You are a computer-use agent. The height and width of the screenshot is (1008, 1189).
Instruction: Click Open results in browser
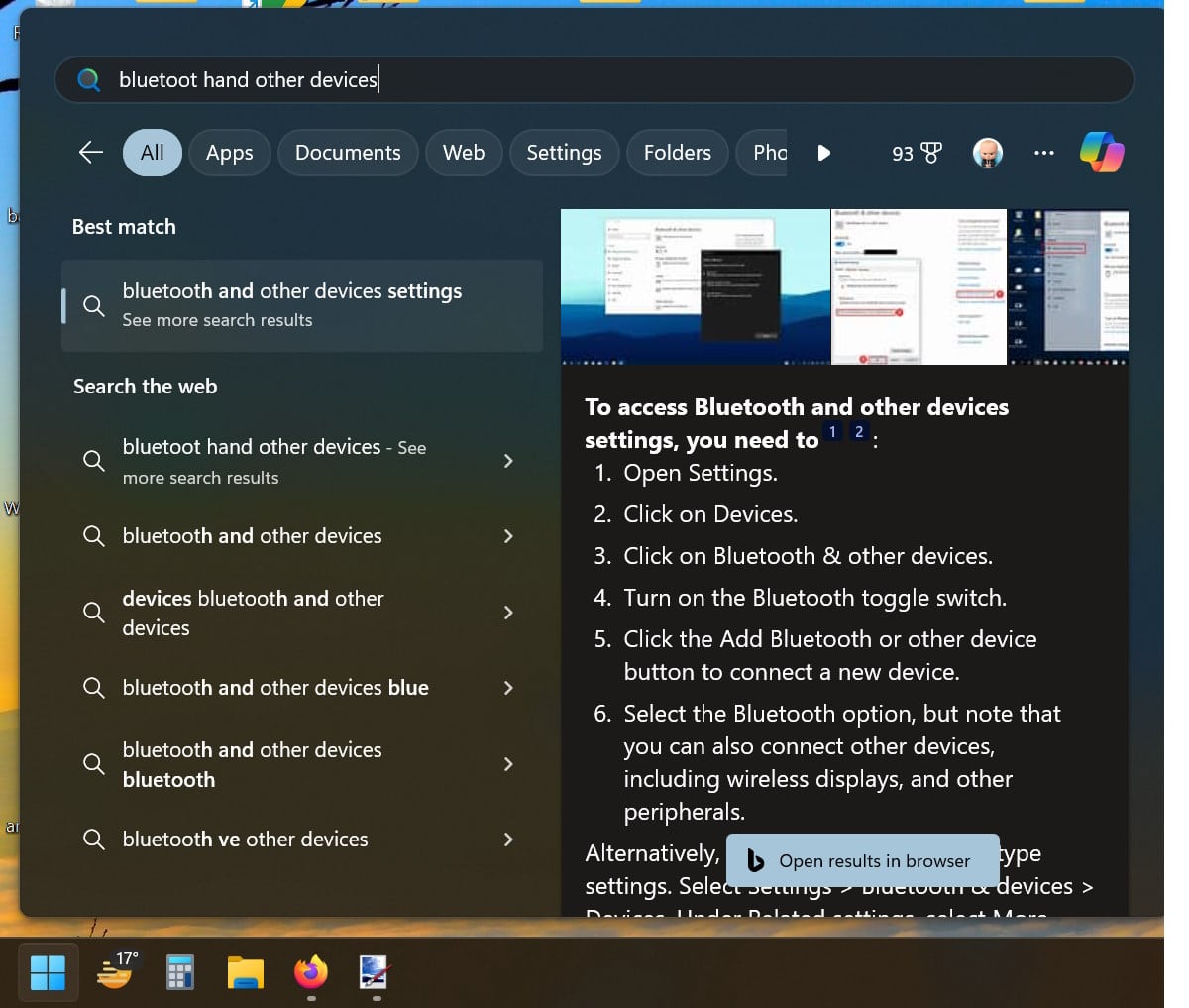[861, 860]
